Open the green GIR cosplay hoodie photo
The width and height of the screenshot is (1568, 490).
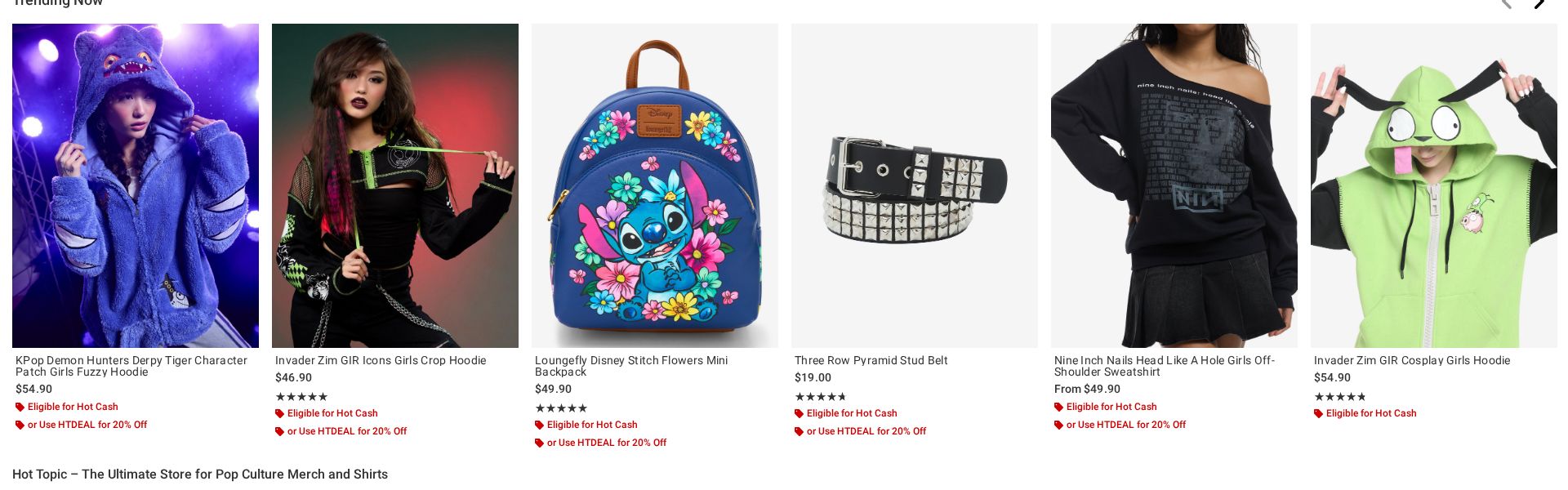tap(1434, 185)
